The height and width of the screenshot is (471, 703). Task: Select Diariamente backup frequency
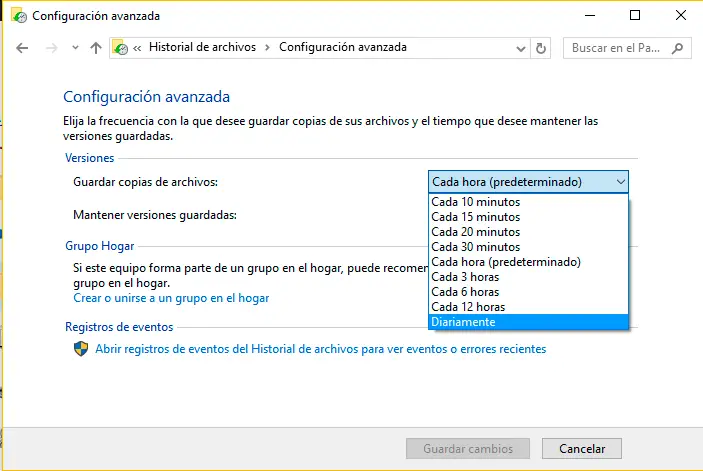[x=464, y=322]
